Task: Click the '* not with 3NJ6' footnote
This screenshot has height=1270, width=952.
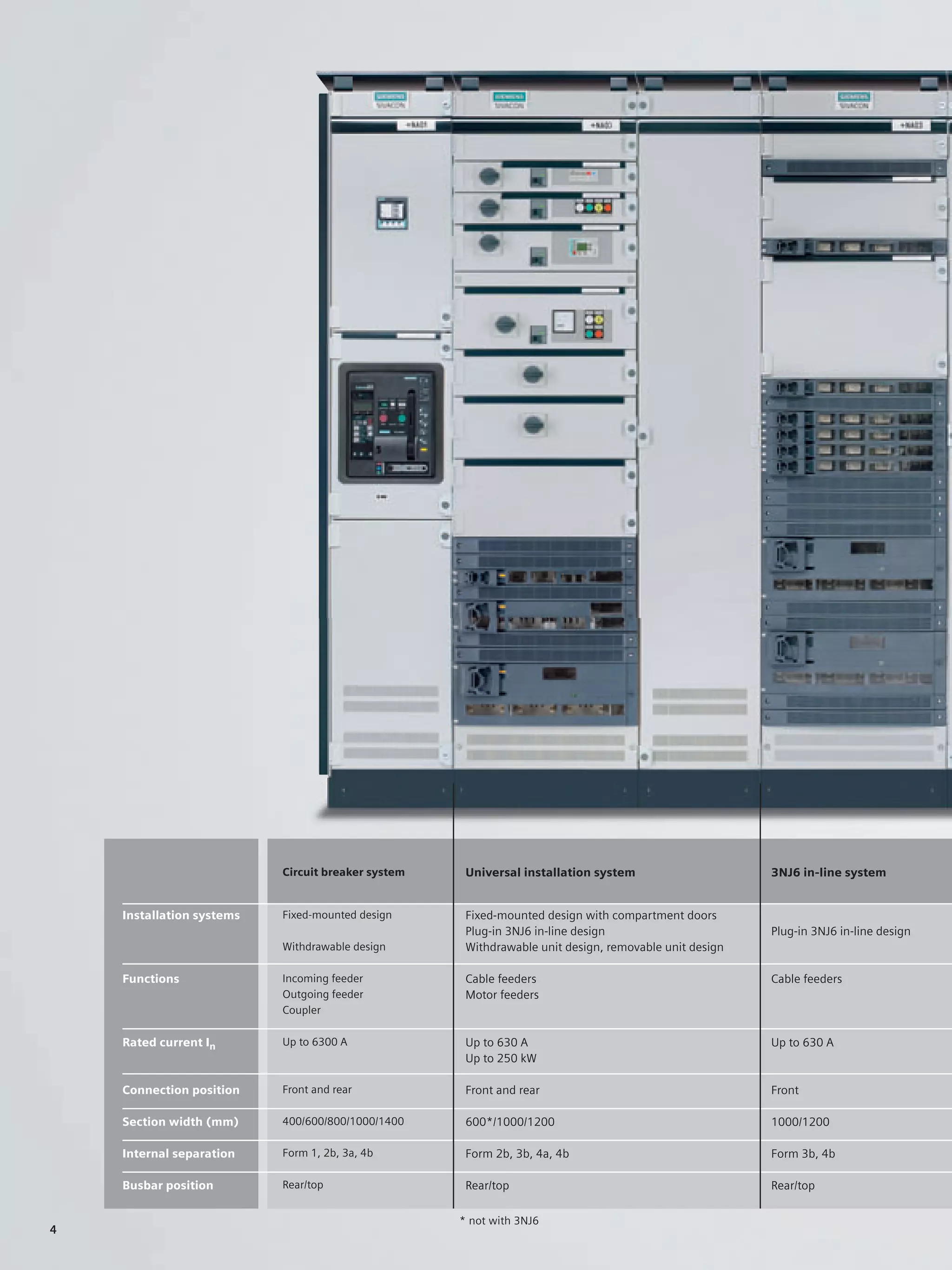Action: point(499,1221)
